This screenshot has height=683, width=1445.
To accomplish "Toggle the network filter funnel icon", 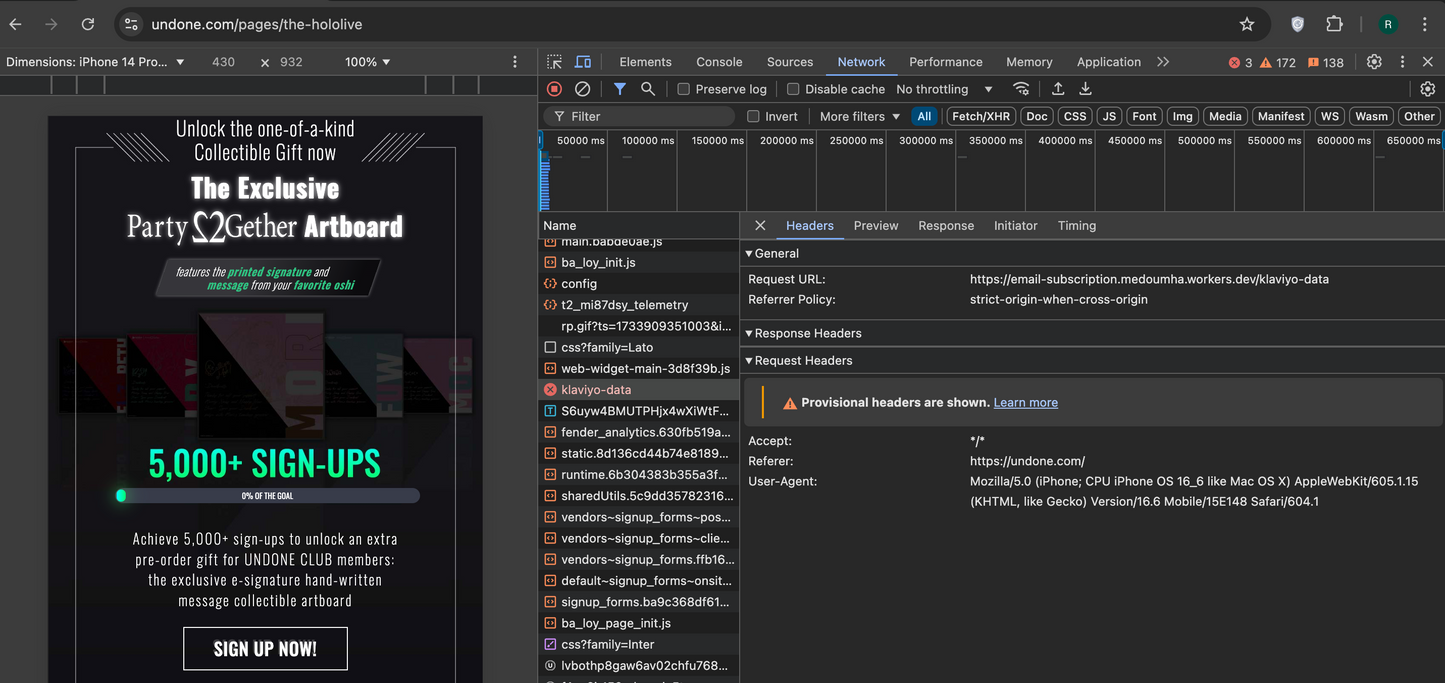I will pyautogui.click(x=620, y=89).
